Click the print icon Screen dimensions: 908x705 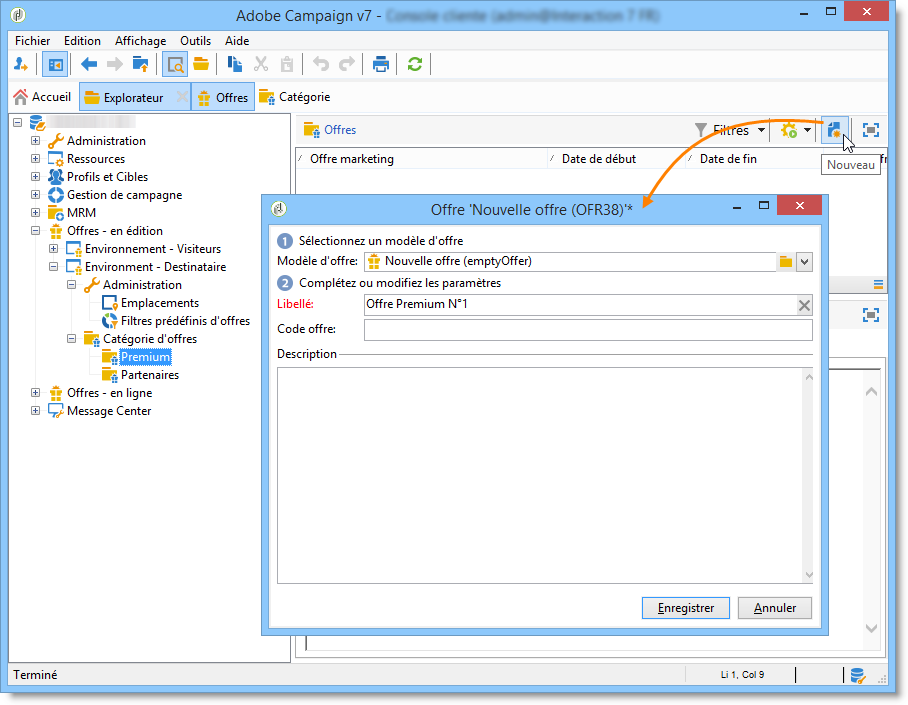380,64
